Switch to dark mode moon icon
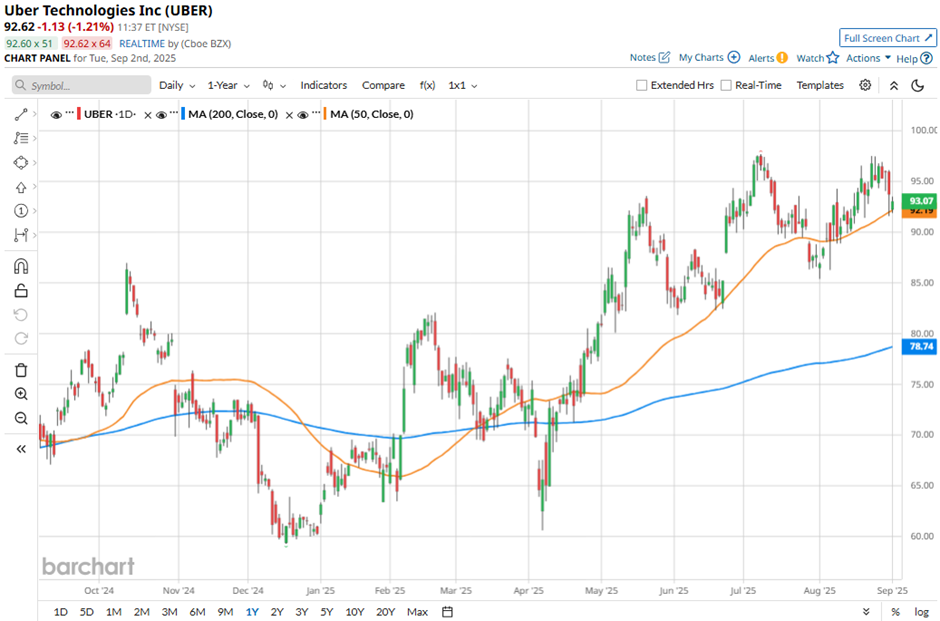 [918, 85]
